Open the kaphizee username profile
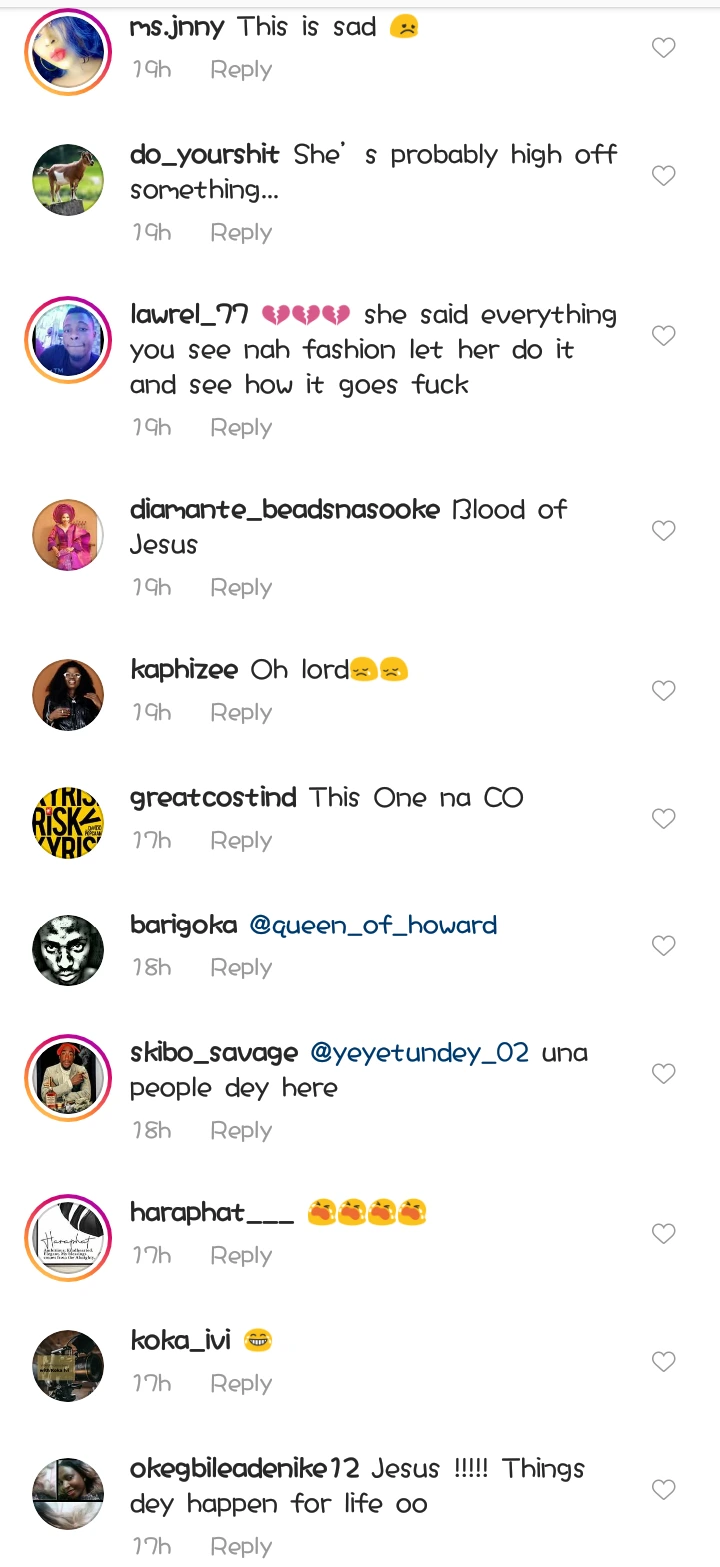The width and height of the screenshot is (720, 1567). click(184, 669)
